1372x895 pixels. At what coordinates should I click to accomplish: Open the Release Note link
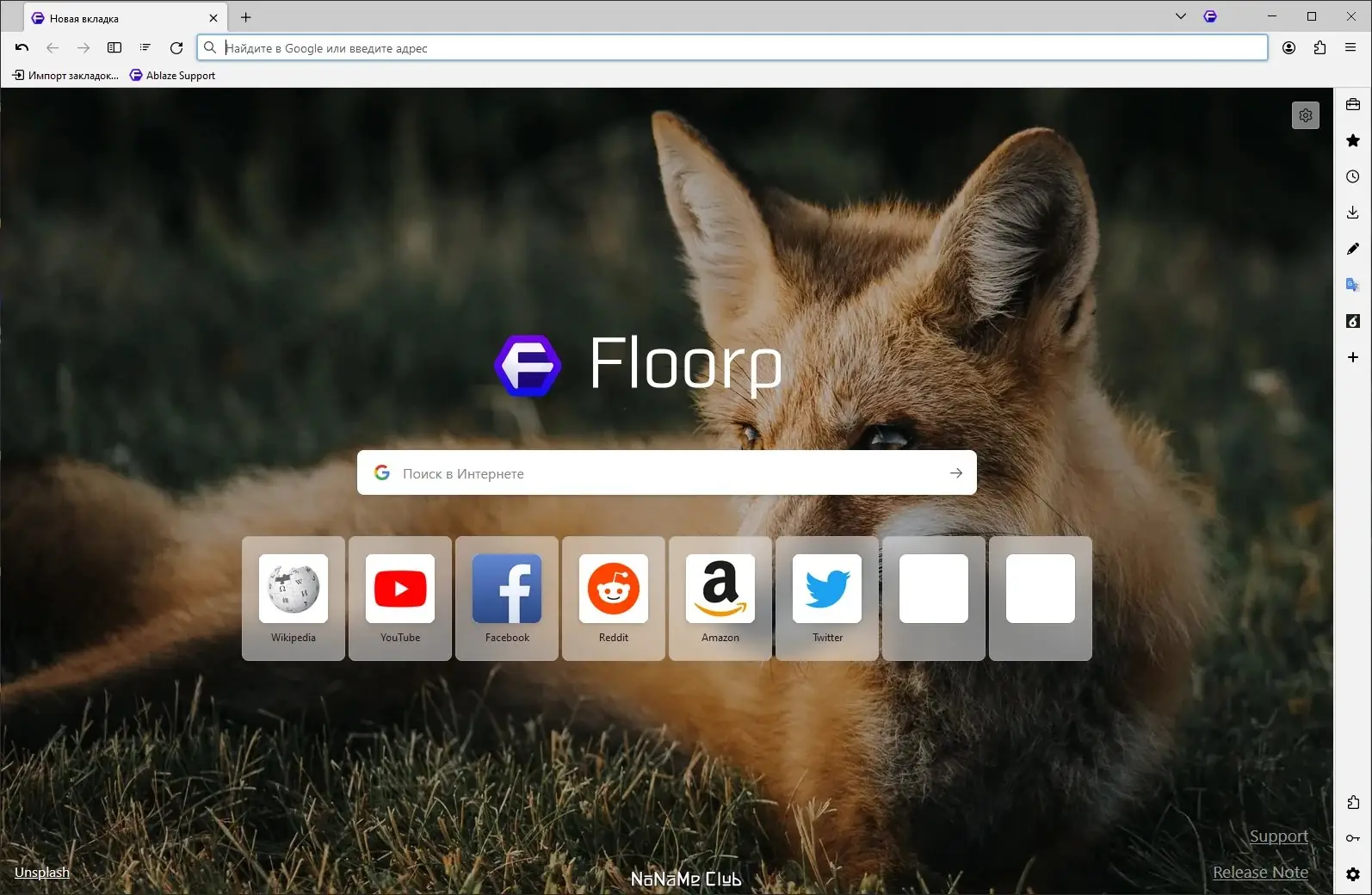[x=1260, y=873]
